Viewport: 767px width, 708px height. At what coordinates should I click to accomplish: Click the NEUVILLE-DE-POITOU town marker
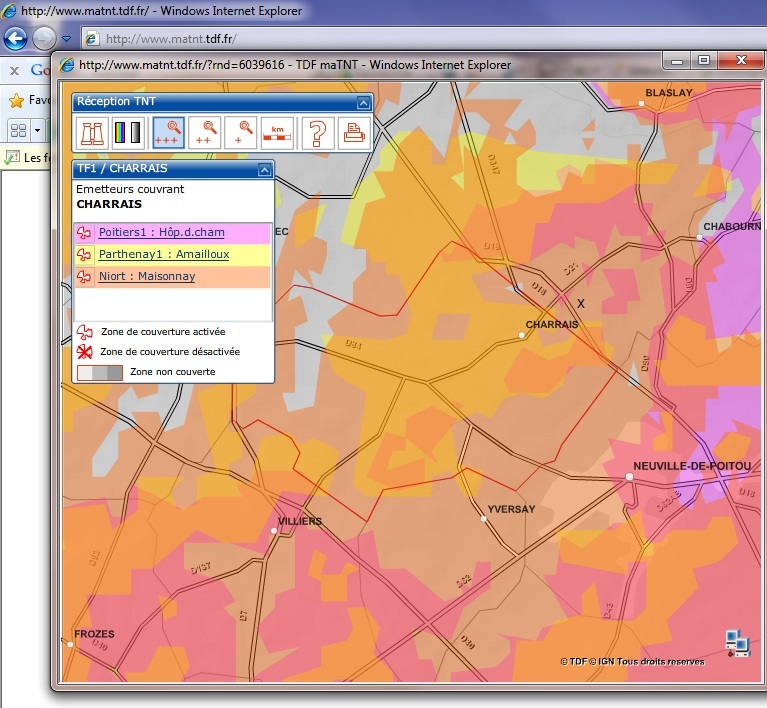630,477
